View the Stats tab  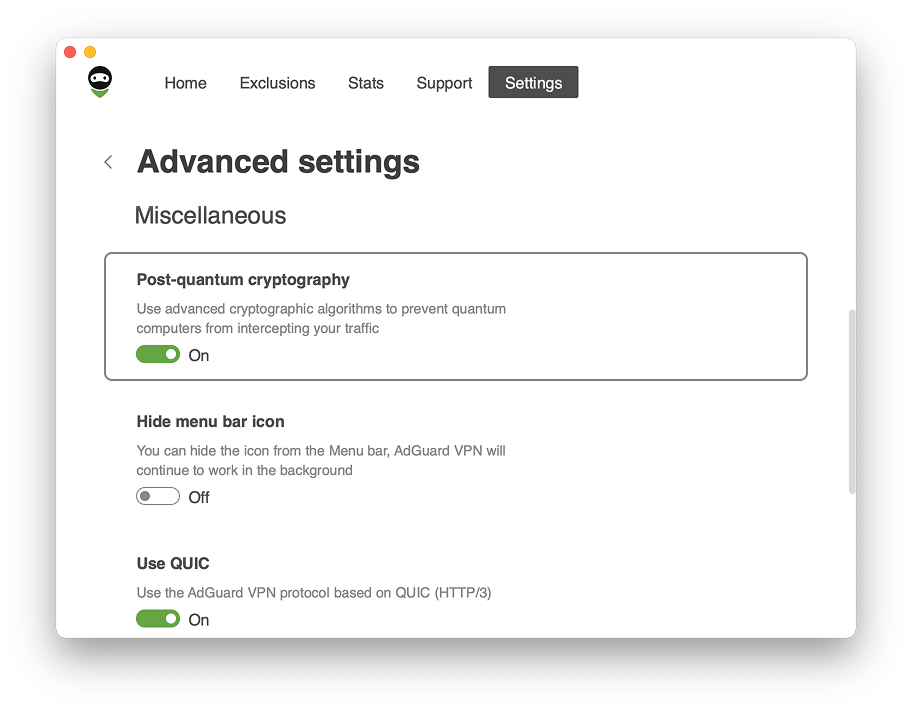point(365,83)
